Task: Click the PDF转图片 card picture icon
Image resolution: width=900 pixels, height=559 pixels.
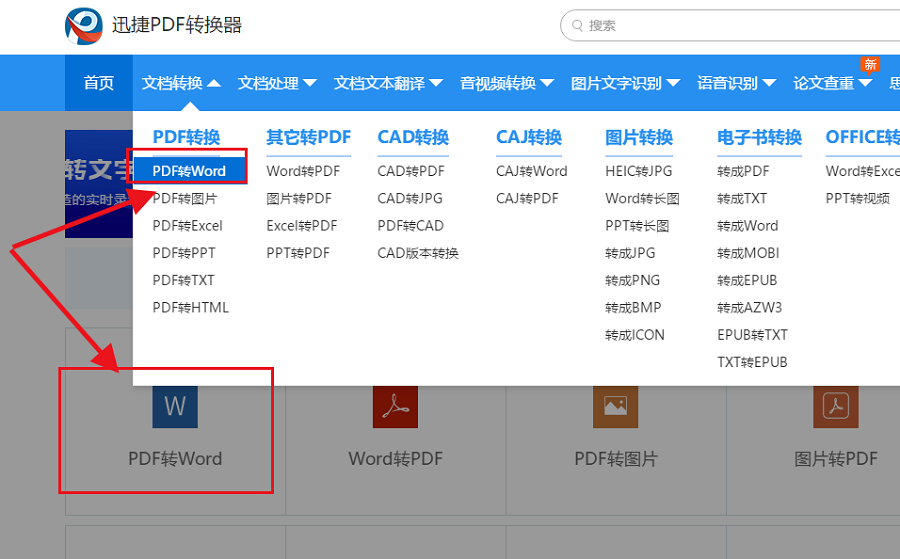Action: [615, 406]
